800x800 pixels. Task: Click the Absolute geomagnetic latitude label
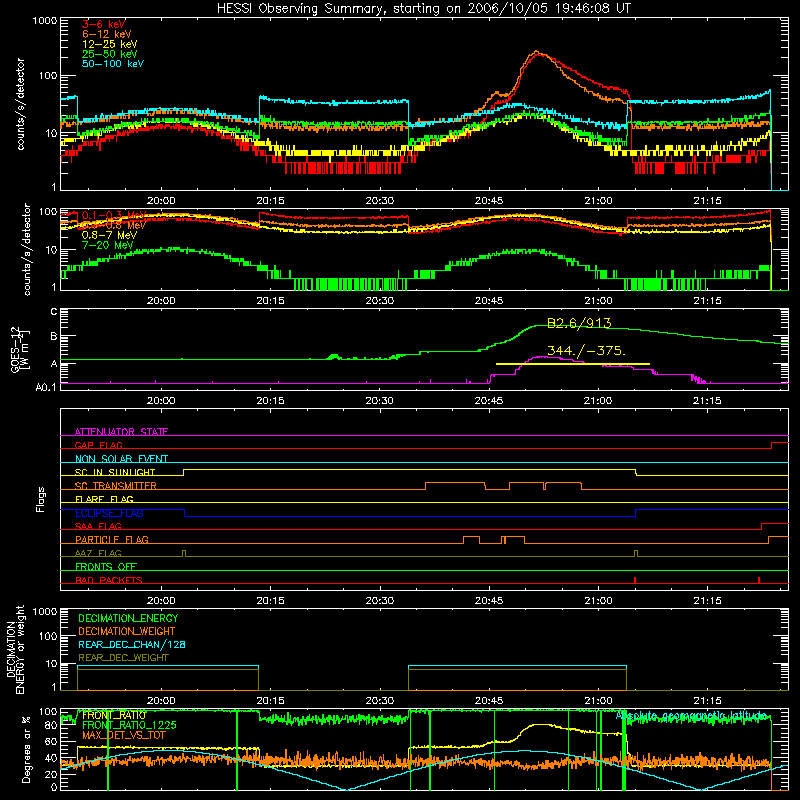(x=691, y=715)
